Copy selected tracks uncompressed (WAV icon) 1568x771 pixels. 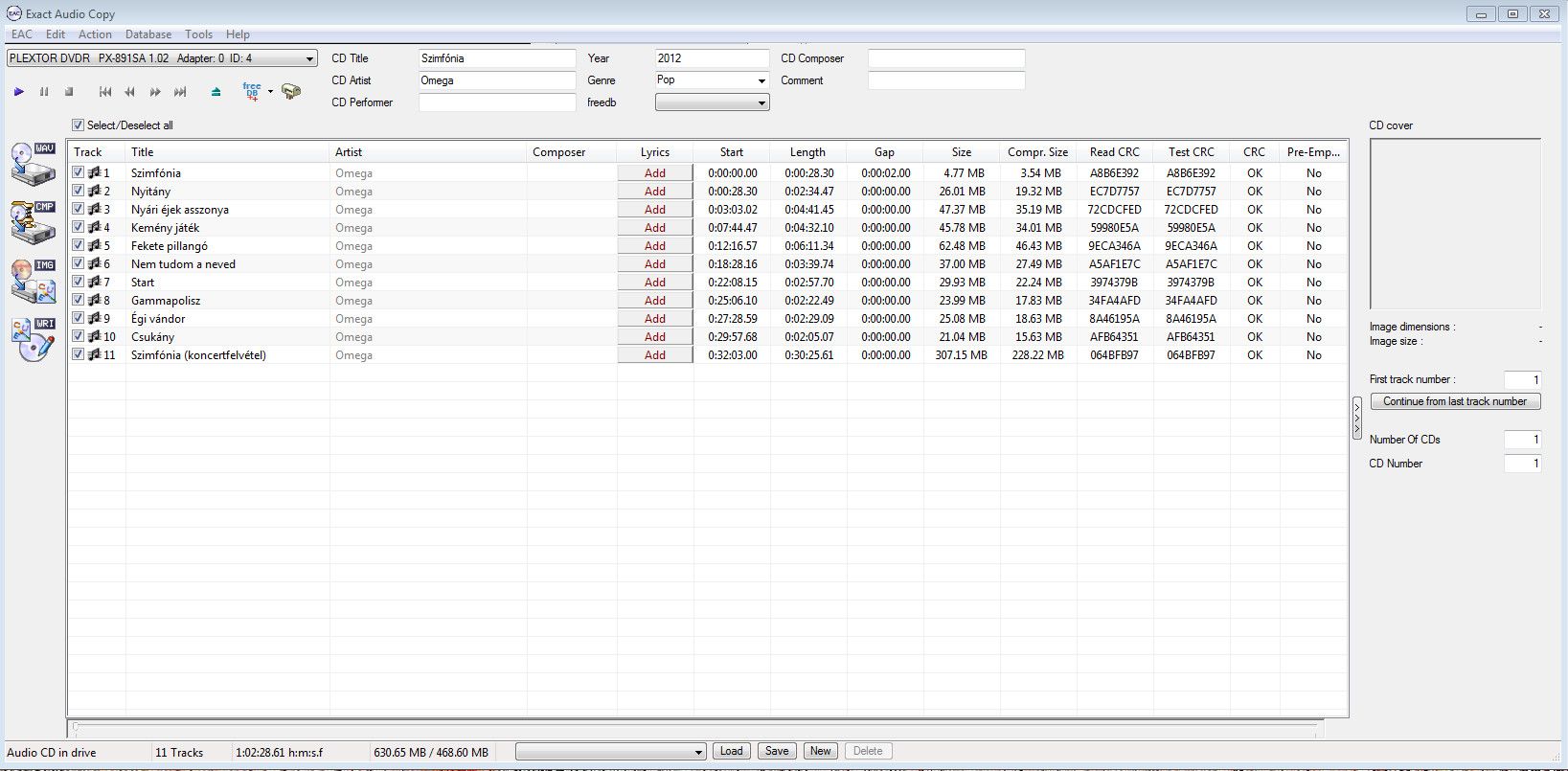[x=34, y=163]
